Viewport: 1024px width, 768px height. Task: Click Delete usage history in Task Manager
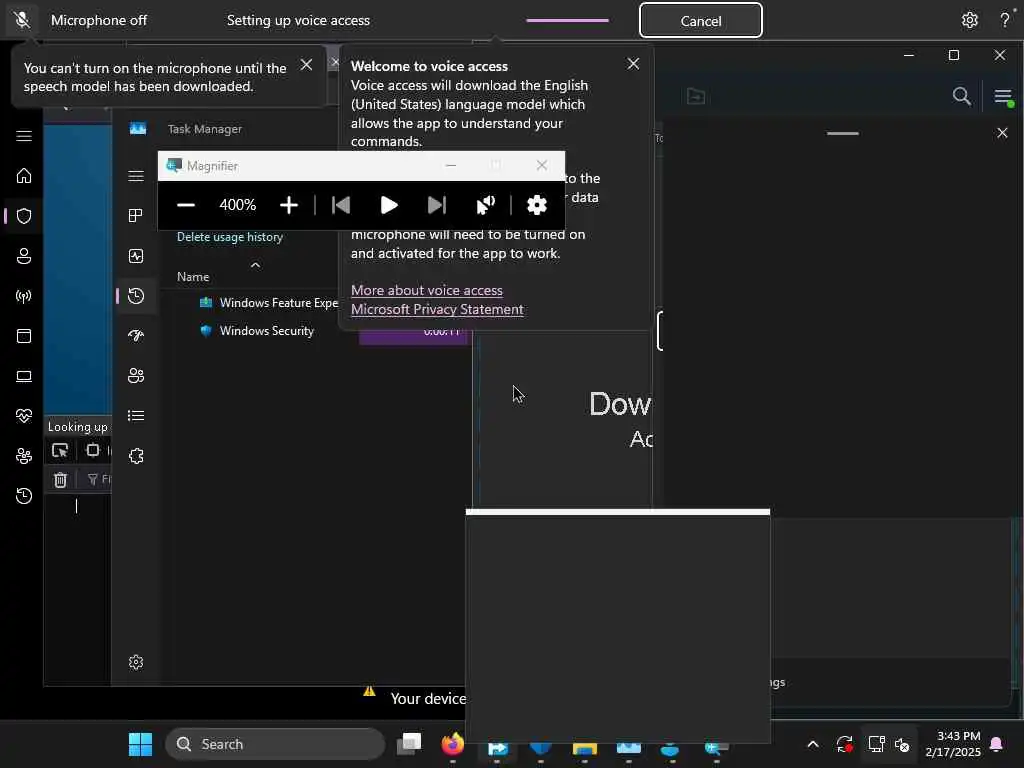point(230,237)
